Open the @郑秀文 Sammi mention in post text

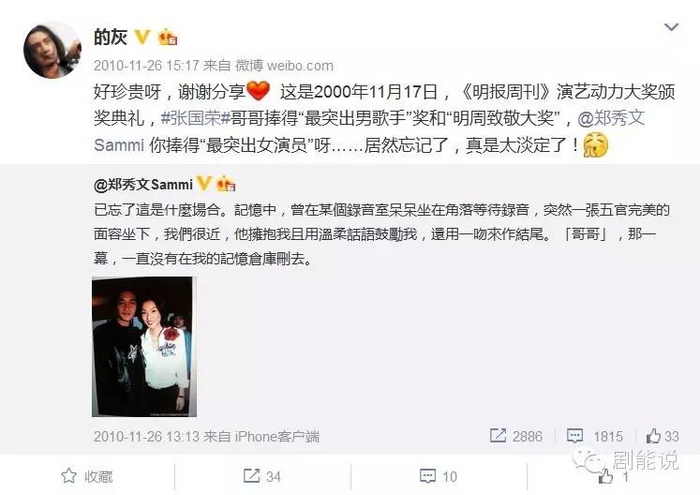370,131
